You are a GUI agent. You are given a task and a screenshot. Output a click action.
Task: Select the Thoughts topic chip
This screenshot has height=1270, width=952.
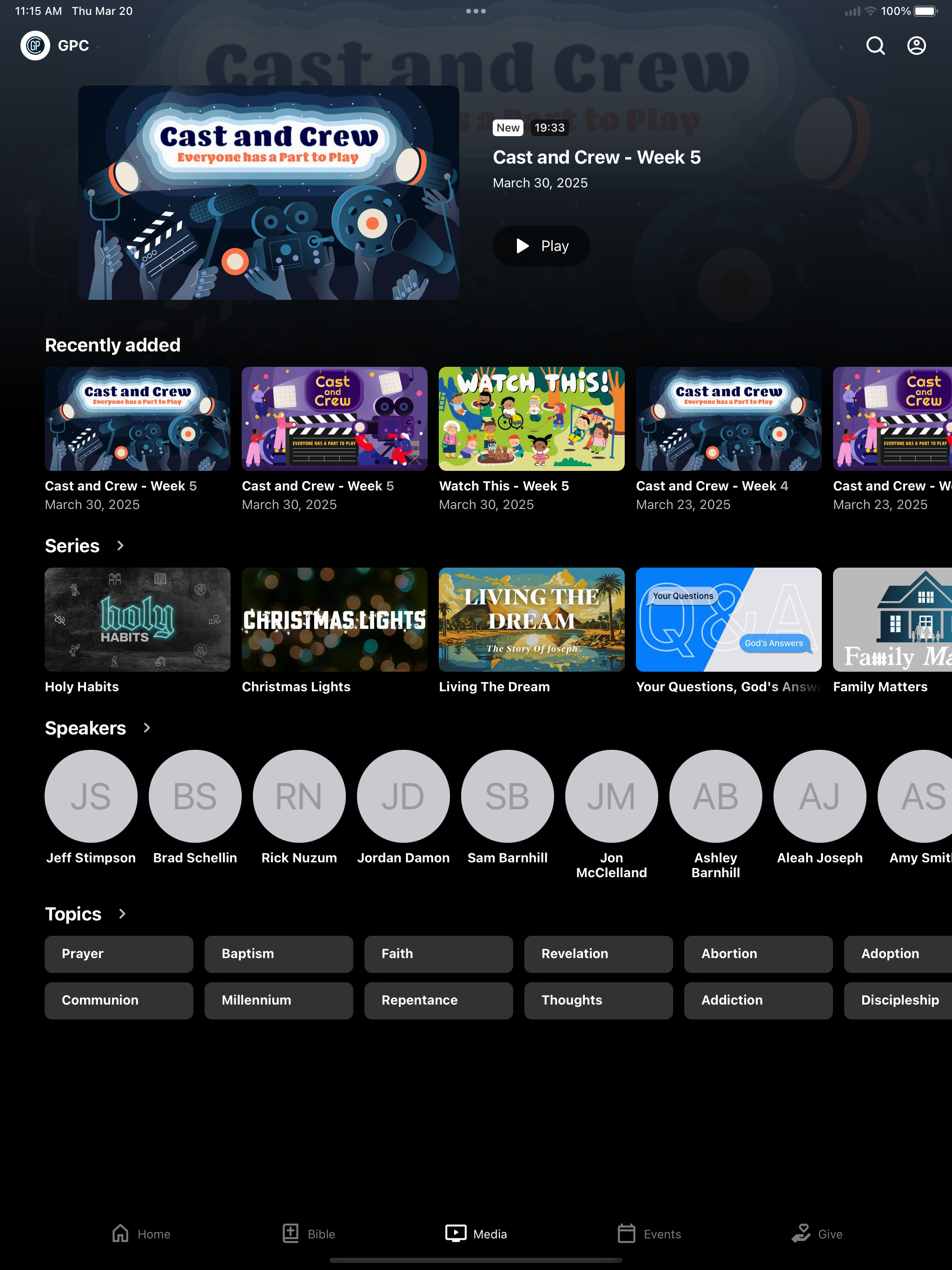598,1000
